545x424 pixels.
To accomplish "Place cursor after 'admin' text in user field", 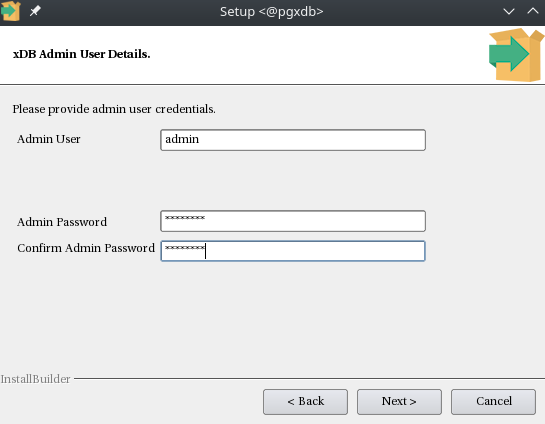I will pyautogui.click(x=200, y=140).
